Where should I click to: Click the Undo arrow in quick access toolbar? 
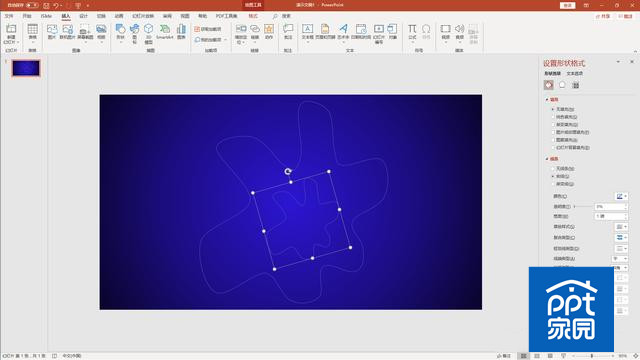click(56, 5)
